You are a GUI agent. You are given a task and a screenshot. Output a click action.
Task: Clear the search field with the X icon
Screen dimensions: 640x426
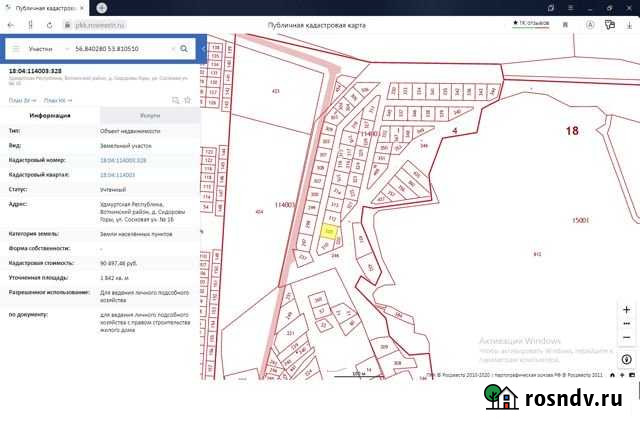[173, 49]
